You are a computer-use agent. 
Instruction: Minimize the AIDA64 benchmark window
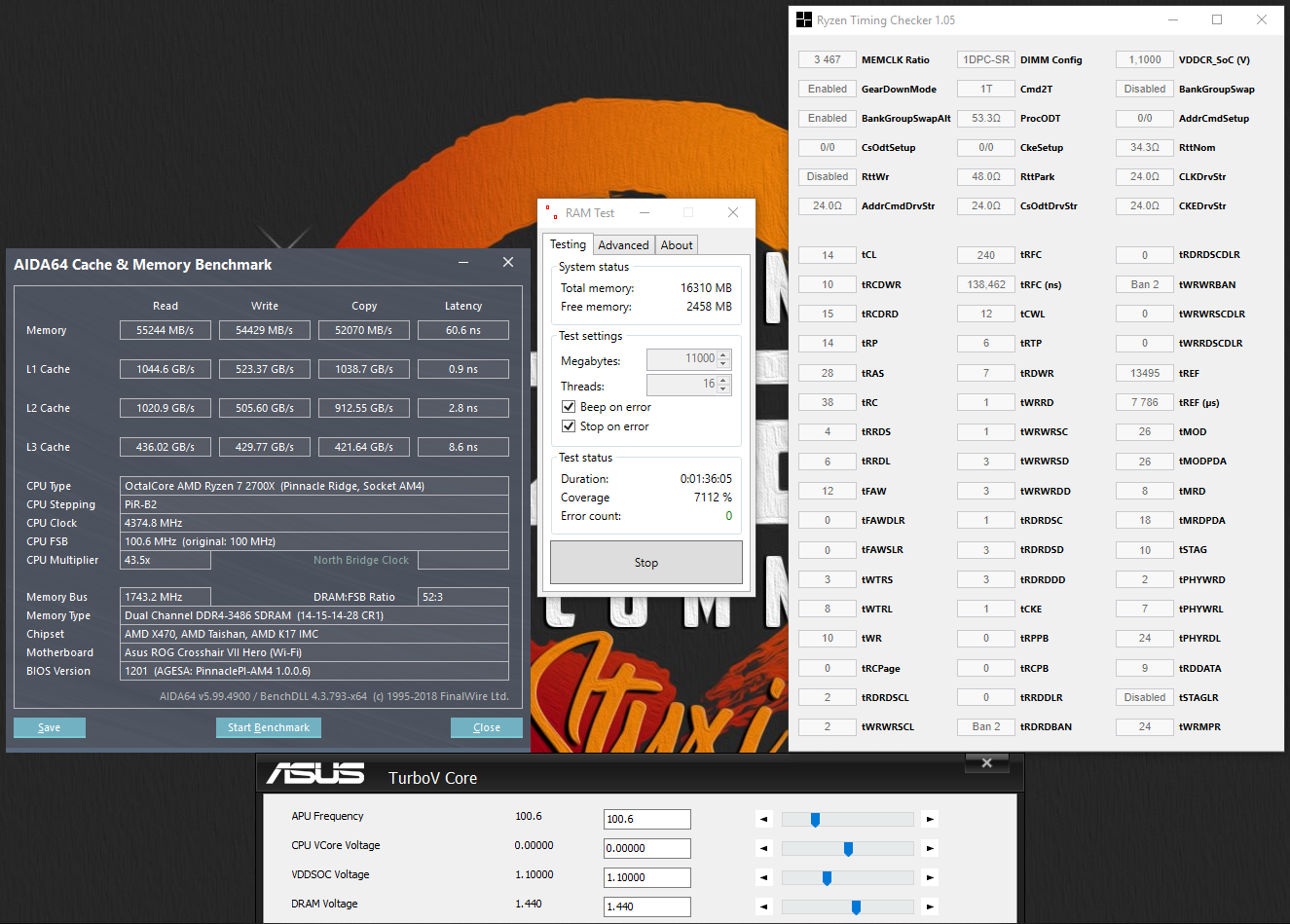(463, 263)
